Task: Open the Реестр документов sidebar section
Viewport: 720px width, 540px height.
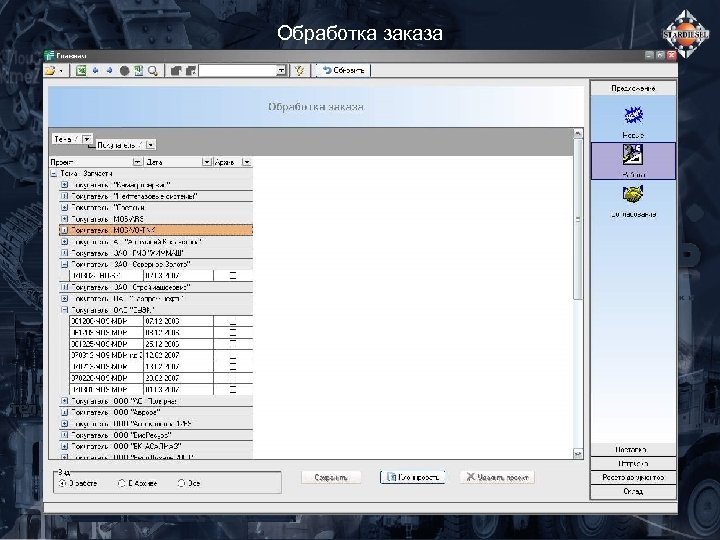Action: click(633, 478)
